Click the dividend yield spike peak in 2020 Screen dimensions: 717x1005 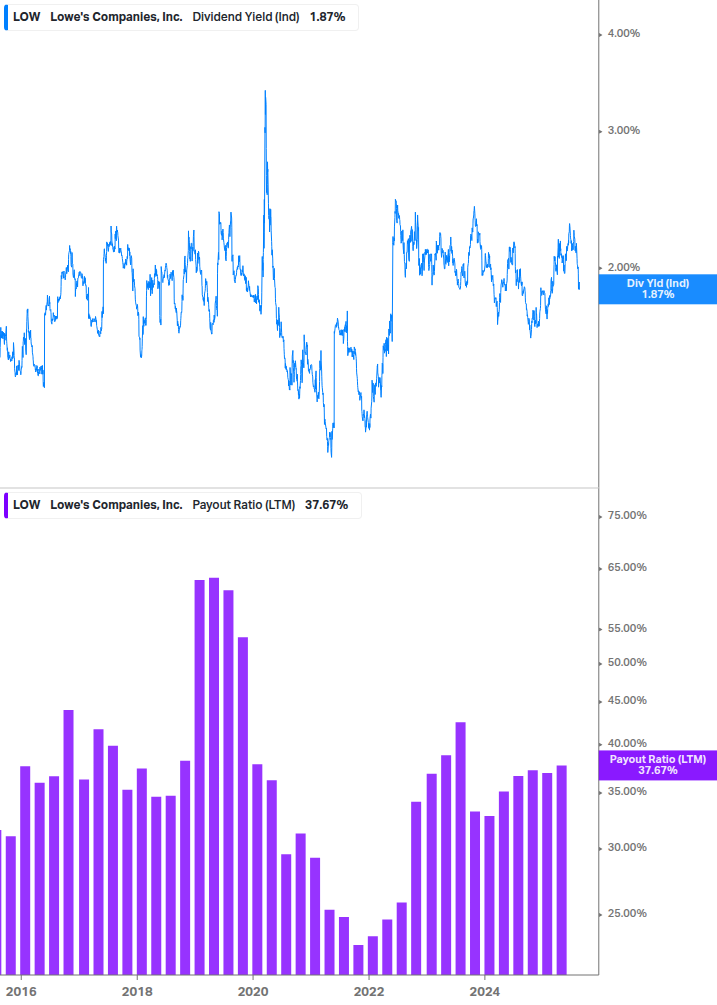pos(265,92)
